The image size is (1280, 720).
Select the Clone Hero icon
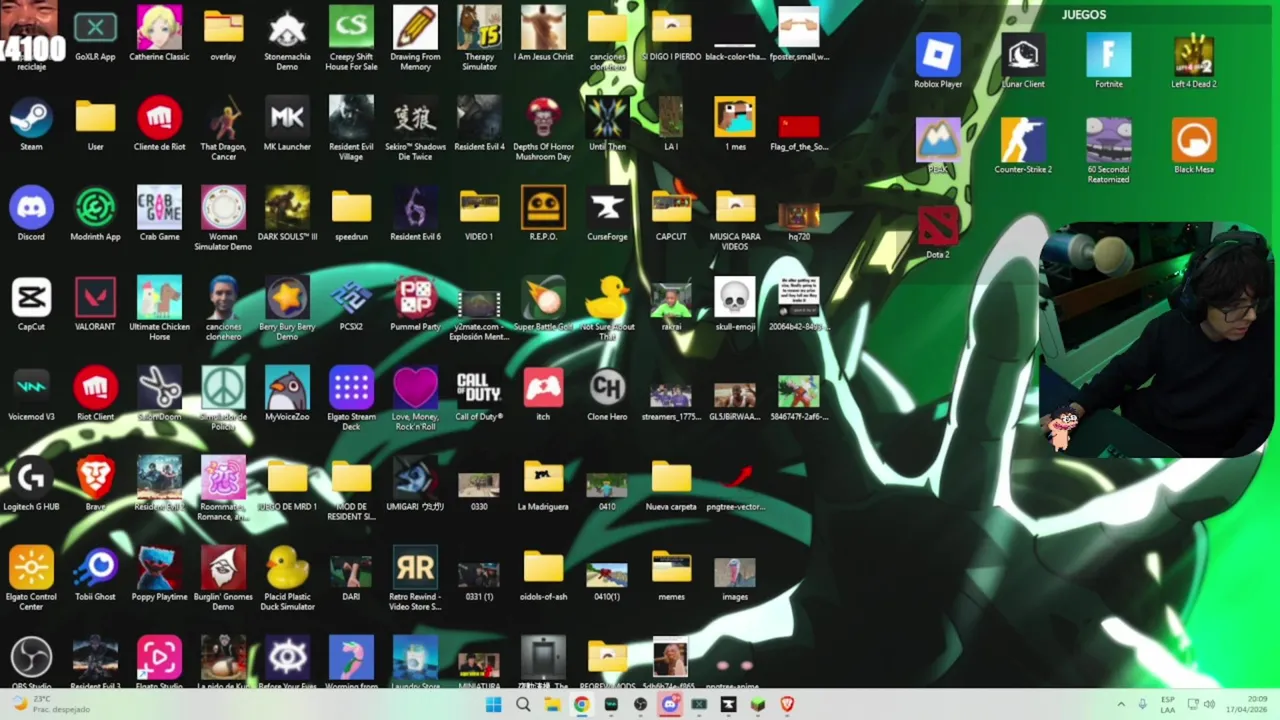[607, 395]
